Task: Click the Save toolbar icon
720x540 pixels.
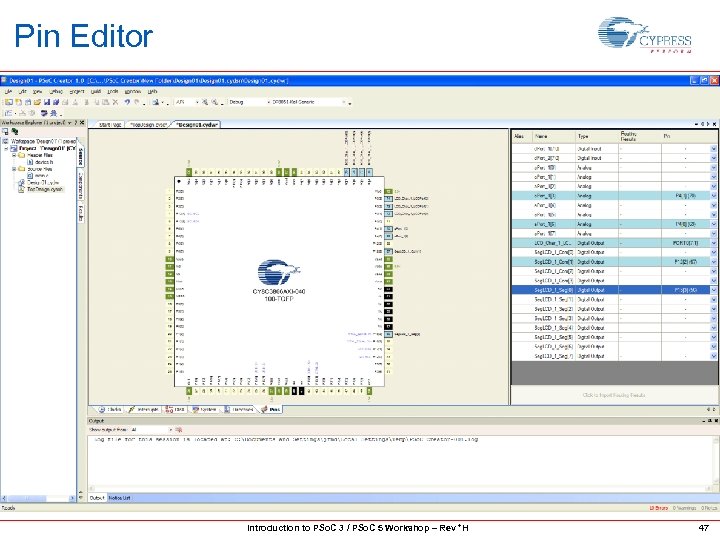Action: coord(47,102)
